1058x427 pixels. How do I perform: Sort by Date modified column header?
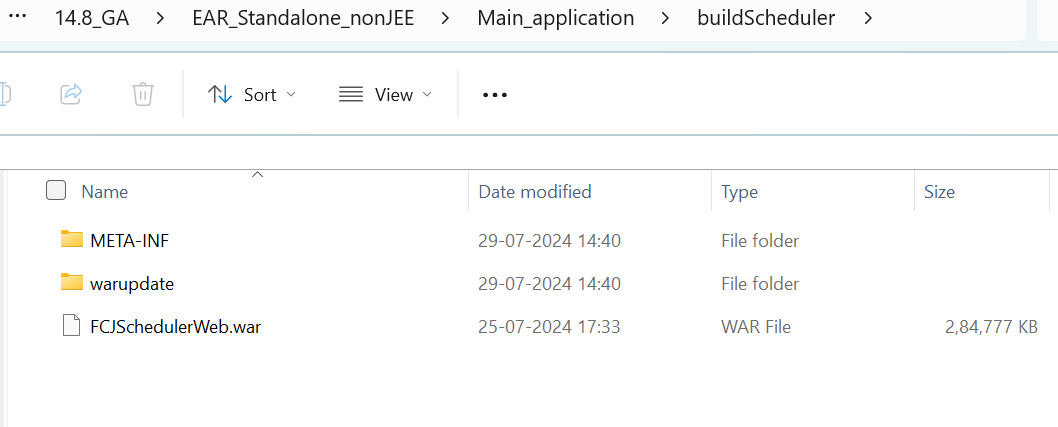(535, 191)
